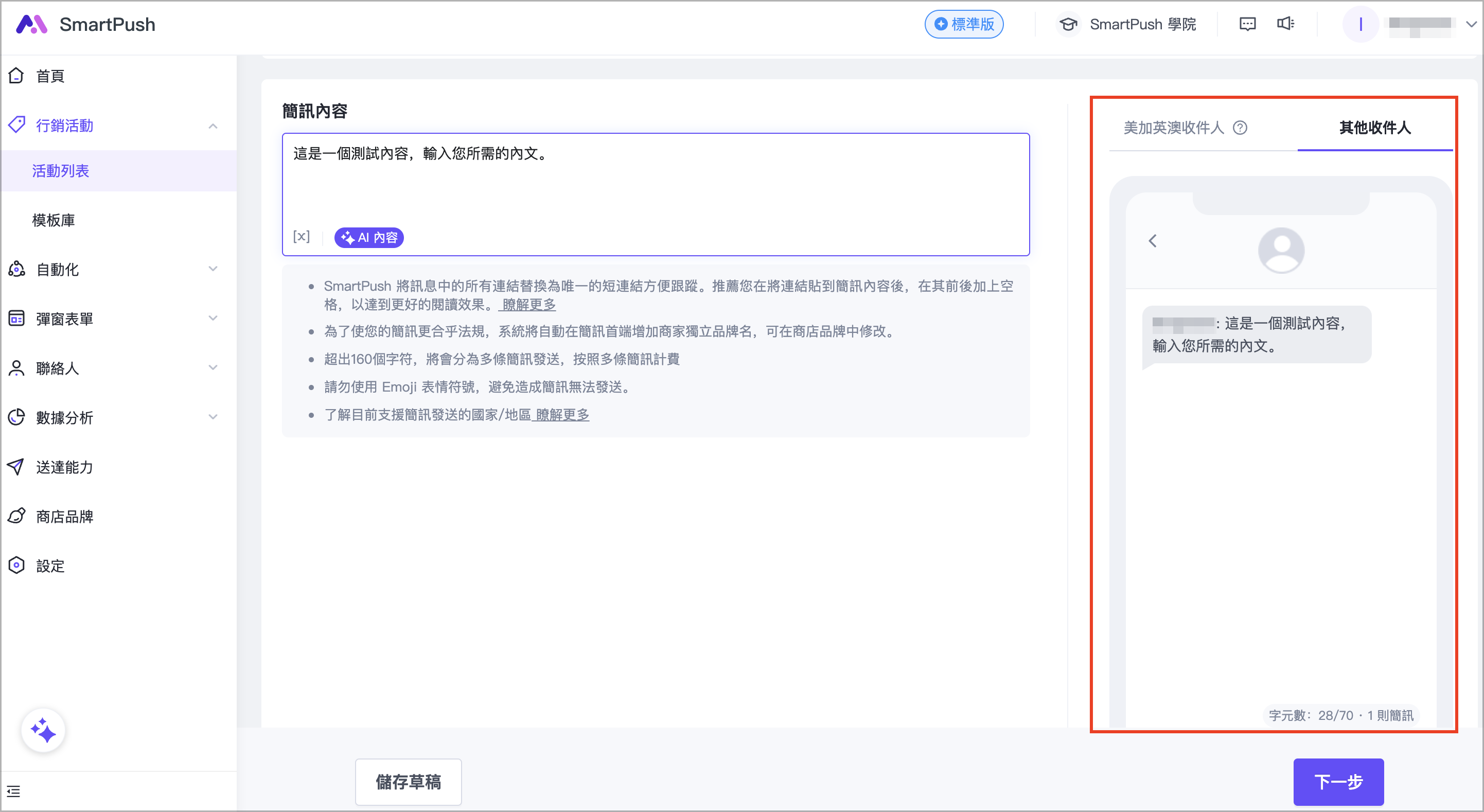Expand the 自動化 sidebar menu
Image resolution: width=1484 pixels, height=812 pixels.
[x=213, y=269]
